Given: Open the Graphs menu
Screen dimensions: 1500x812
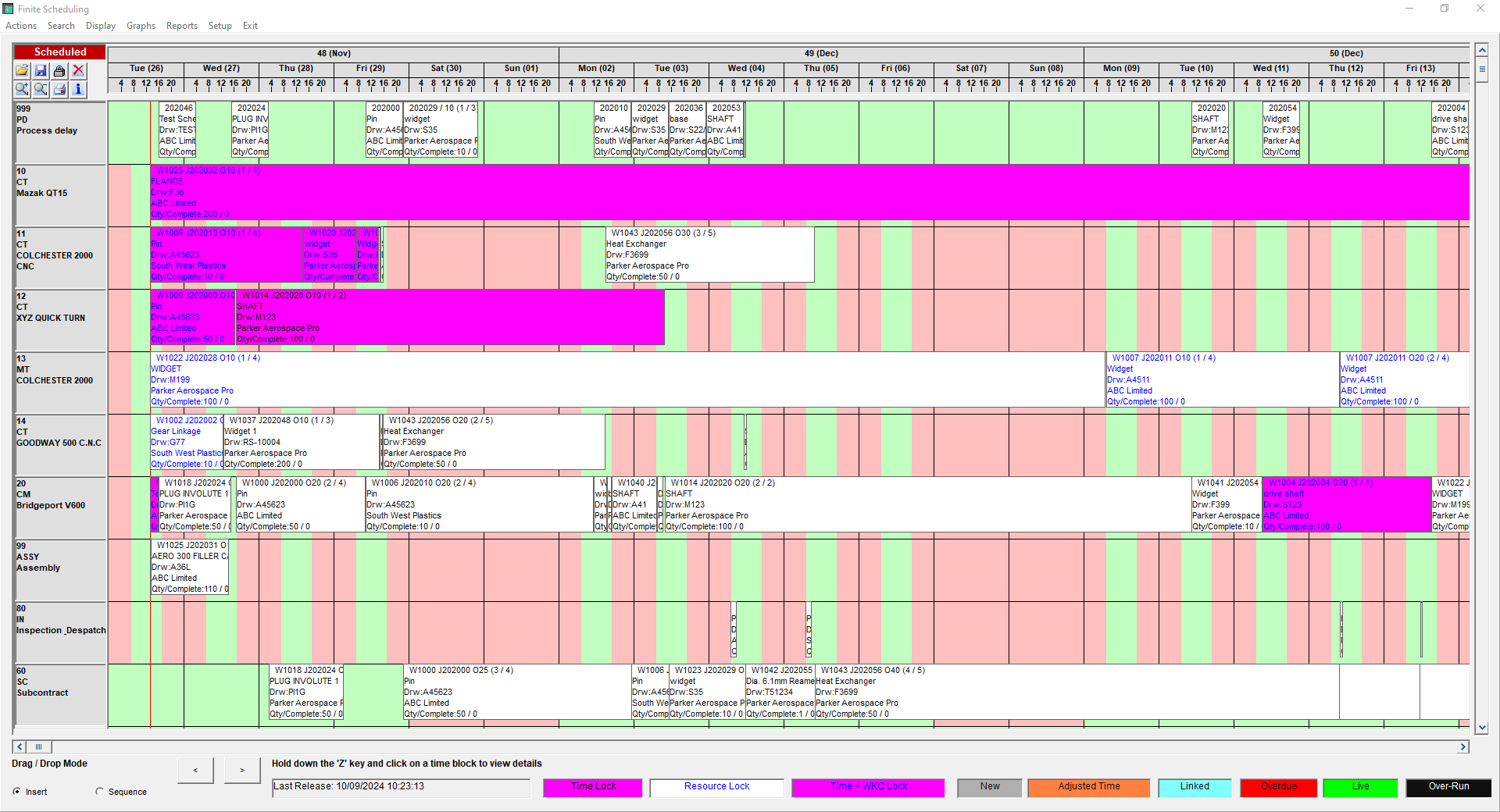Looking at the screenshot, I should tap(141, 26).
